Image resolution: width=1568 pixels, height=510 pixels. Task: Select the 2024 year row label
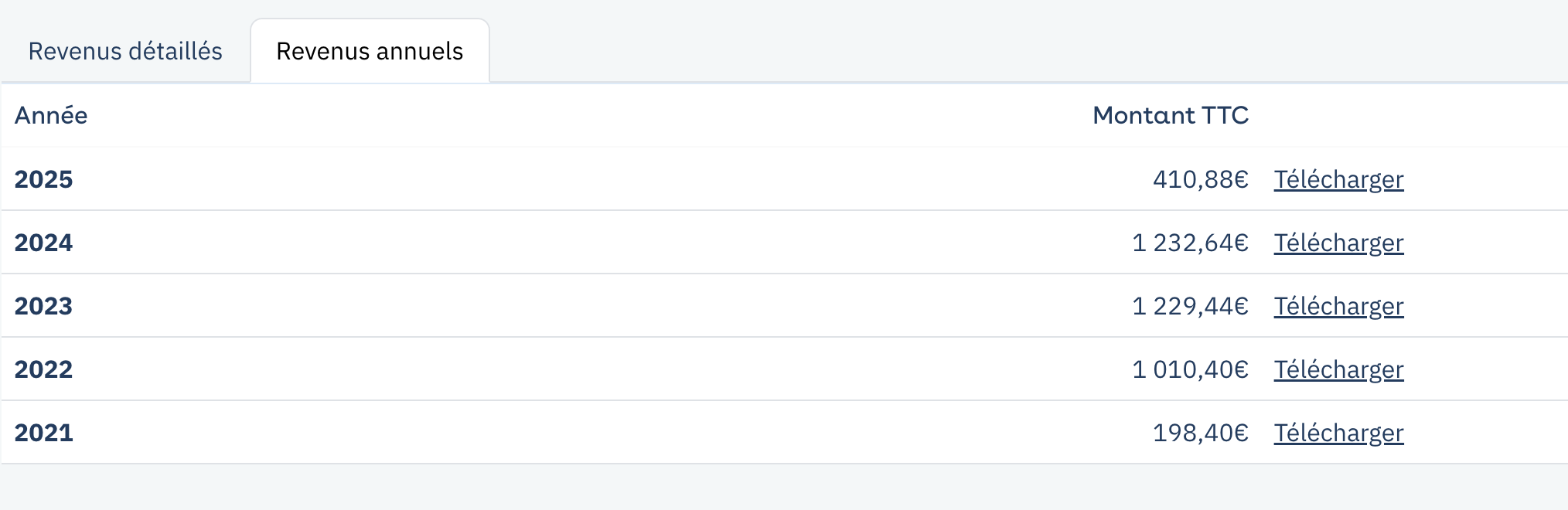pos(43,243)
